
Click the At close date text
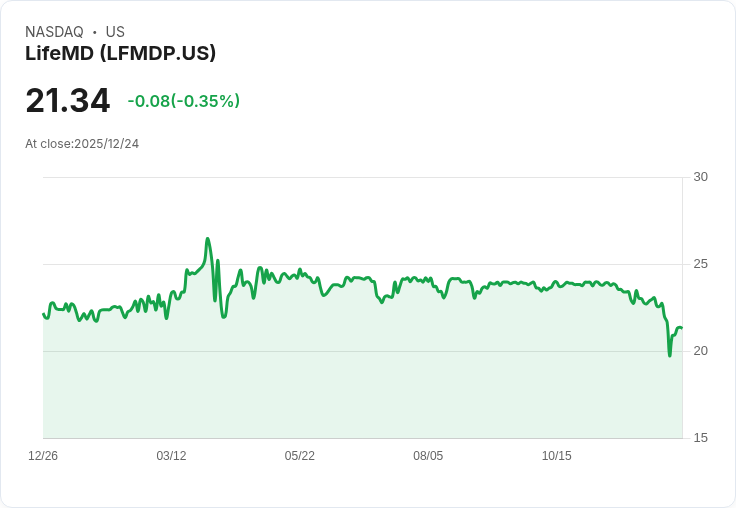click(82, 144)
